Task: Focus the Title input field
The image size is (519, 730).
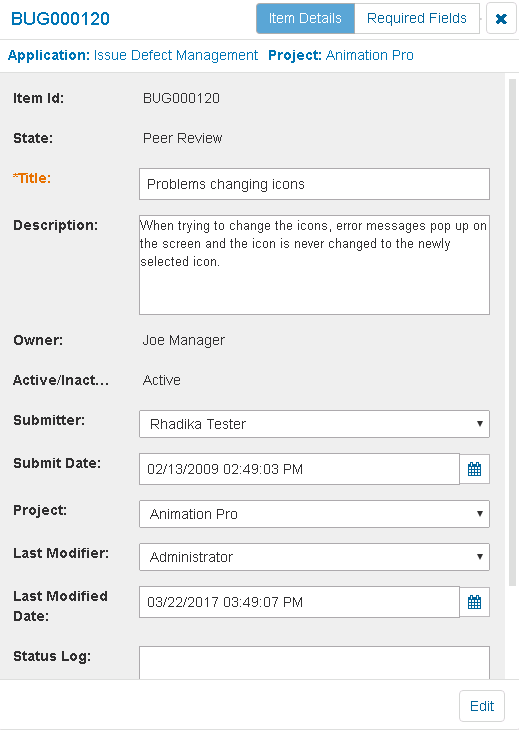Action: click(x=314, y=184)
